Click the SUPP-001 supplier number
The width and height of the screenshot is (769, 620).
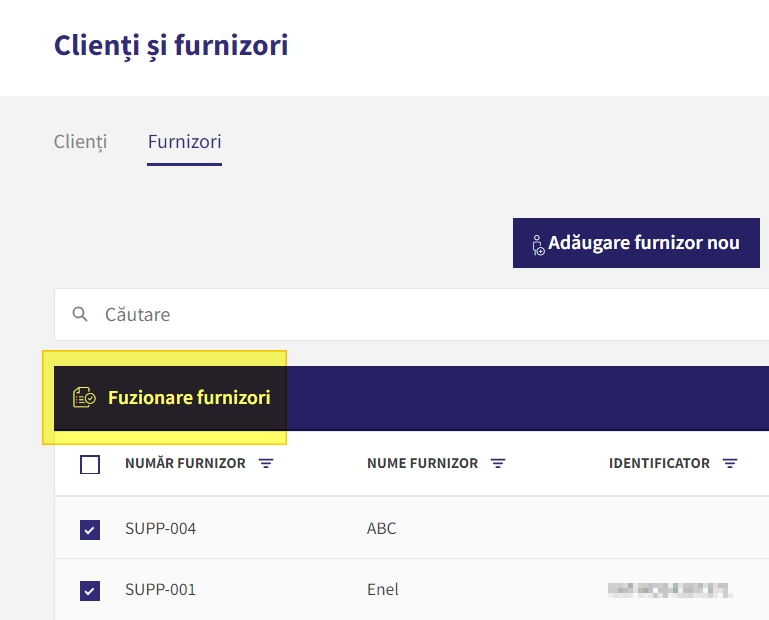(160, 590)
